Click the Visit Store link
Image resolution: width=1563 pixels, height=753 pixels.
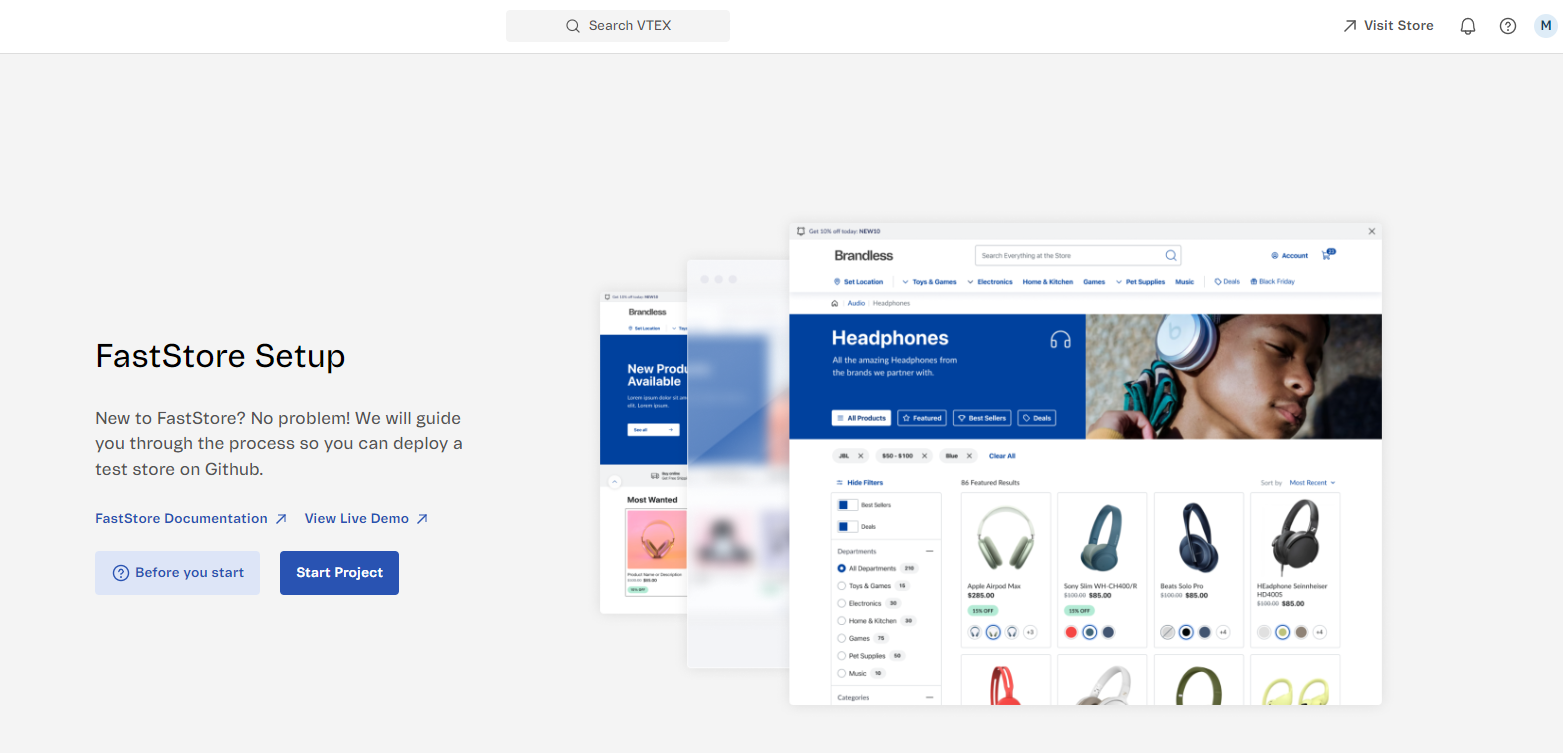(x=1388, y=26)
